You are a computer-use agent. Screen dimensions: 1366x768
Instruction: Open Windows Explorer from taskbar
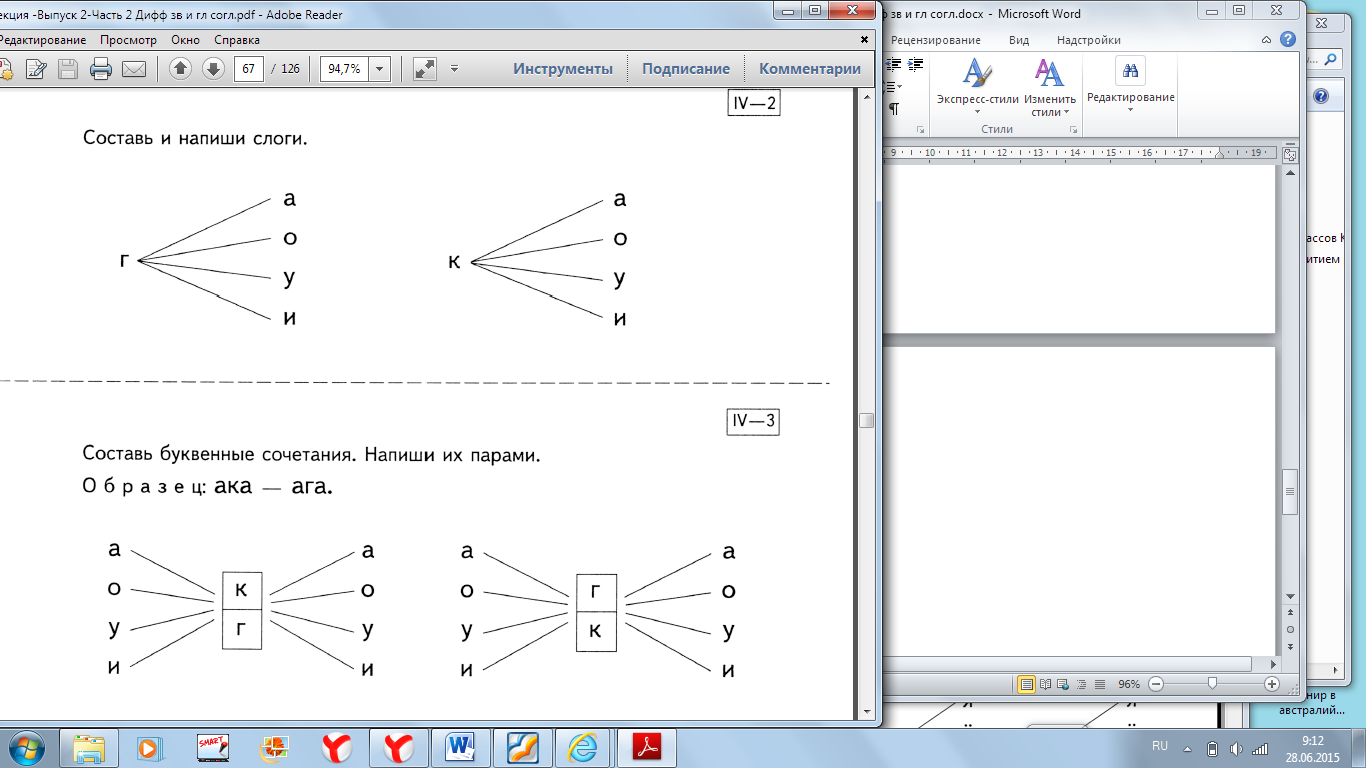coord(89,747)
